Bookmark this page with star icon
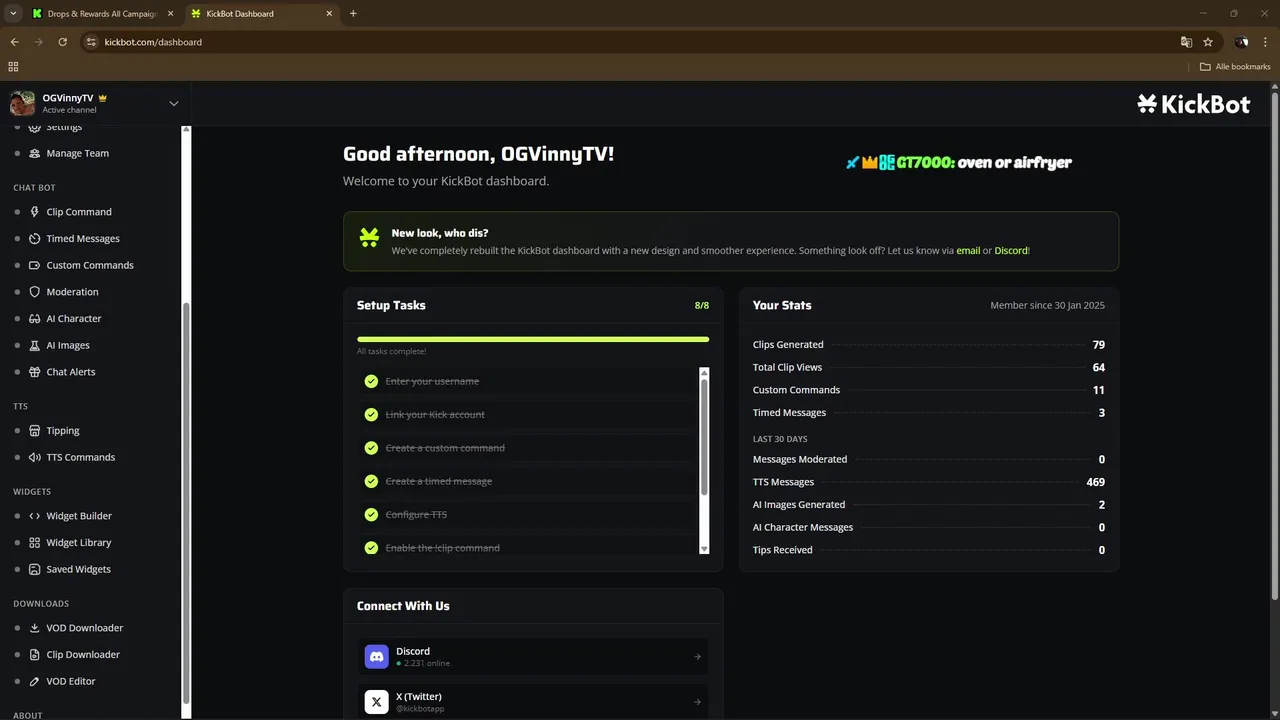This screenshot has height=720, width=1280. (x=1208, y=42)
